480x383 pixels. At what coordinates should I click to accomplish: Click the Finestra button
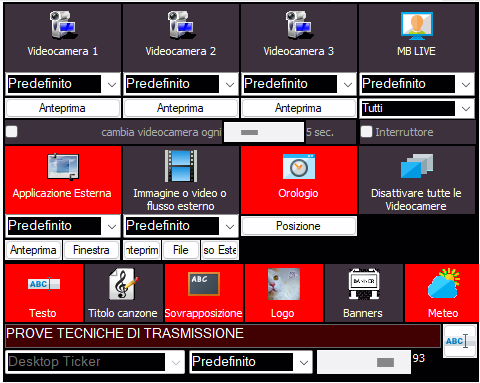[x=91, y=250]
